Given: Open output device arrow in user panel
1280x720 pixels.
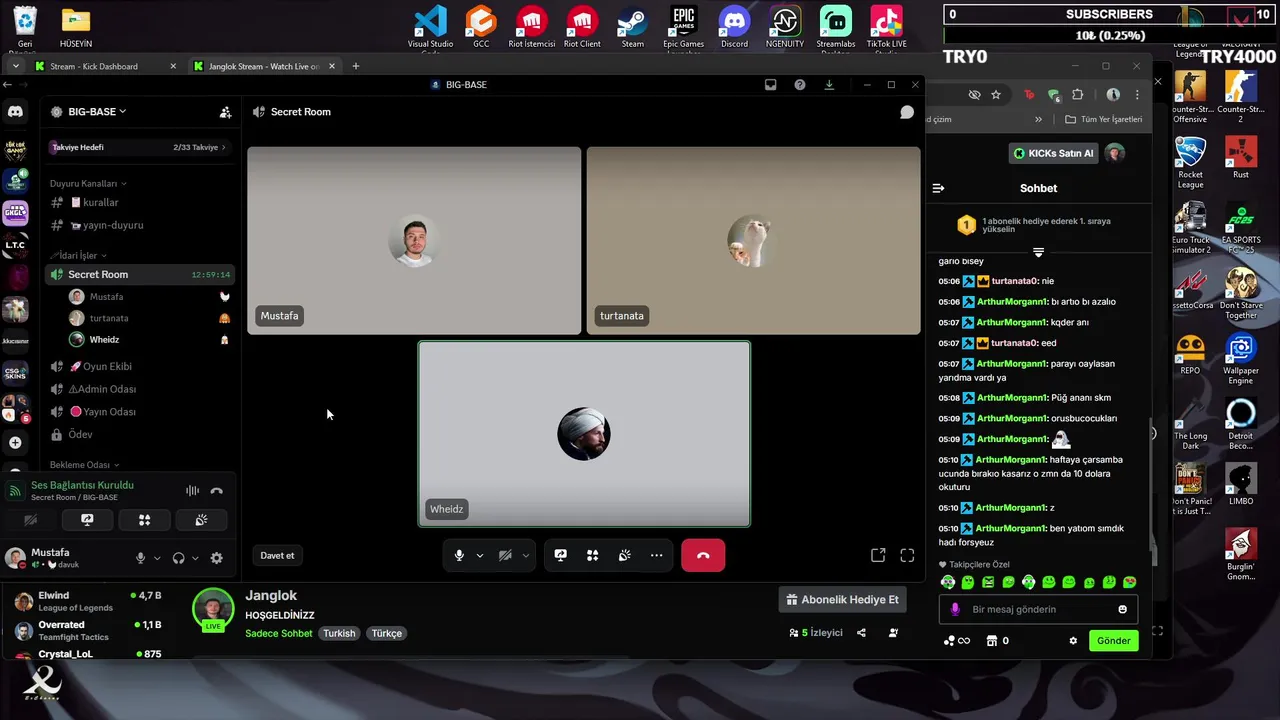Looking at the screenshot, I should (x=195, y=558).
